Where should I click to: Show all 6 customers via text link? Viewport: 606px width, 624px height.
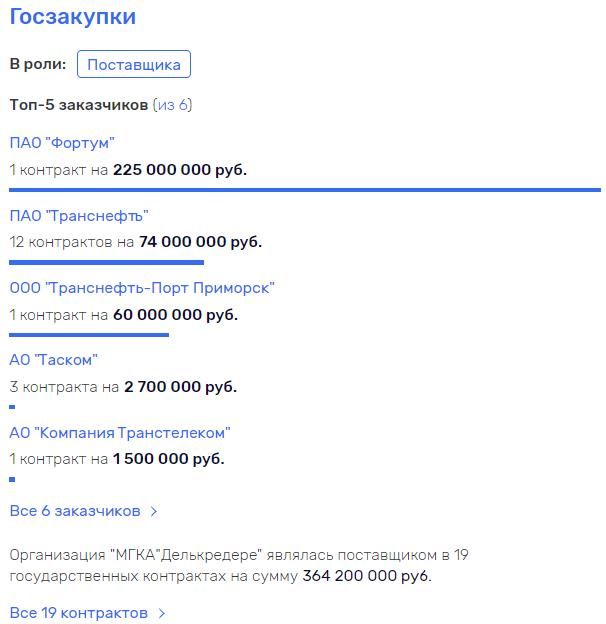[x=75, y=511]
